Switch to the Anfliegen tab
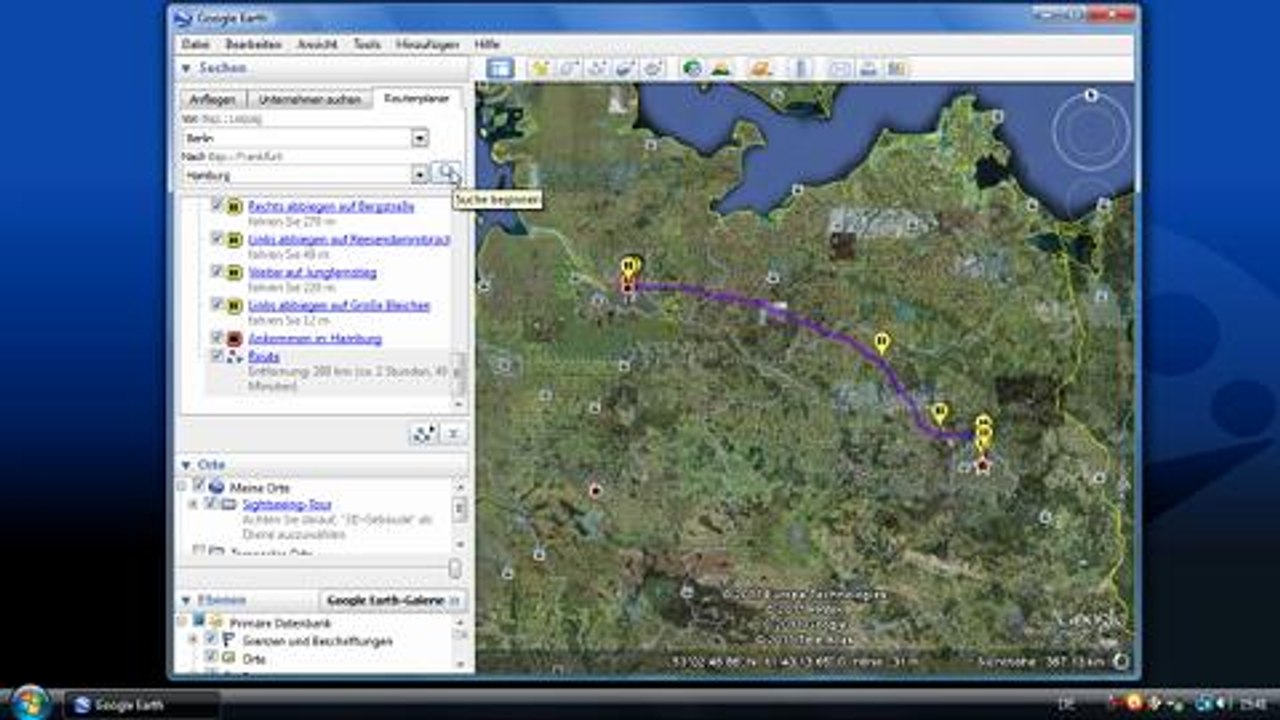 pos(213,99)
